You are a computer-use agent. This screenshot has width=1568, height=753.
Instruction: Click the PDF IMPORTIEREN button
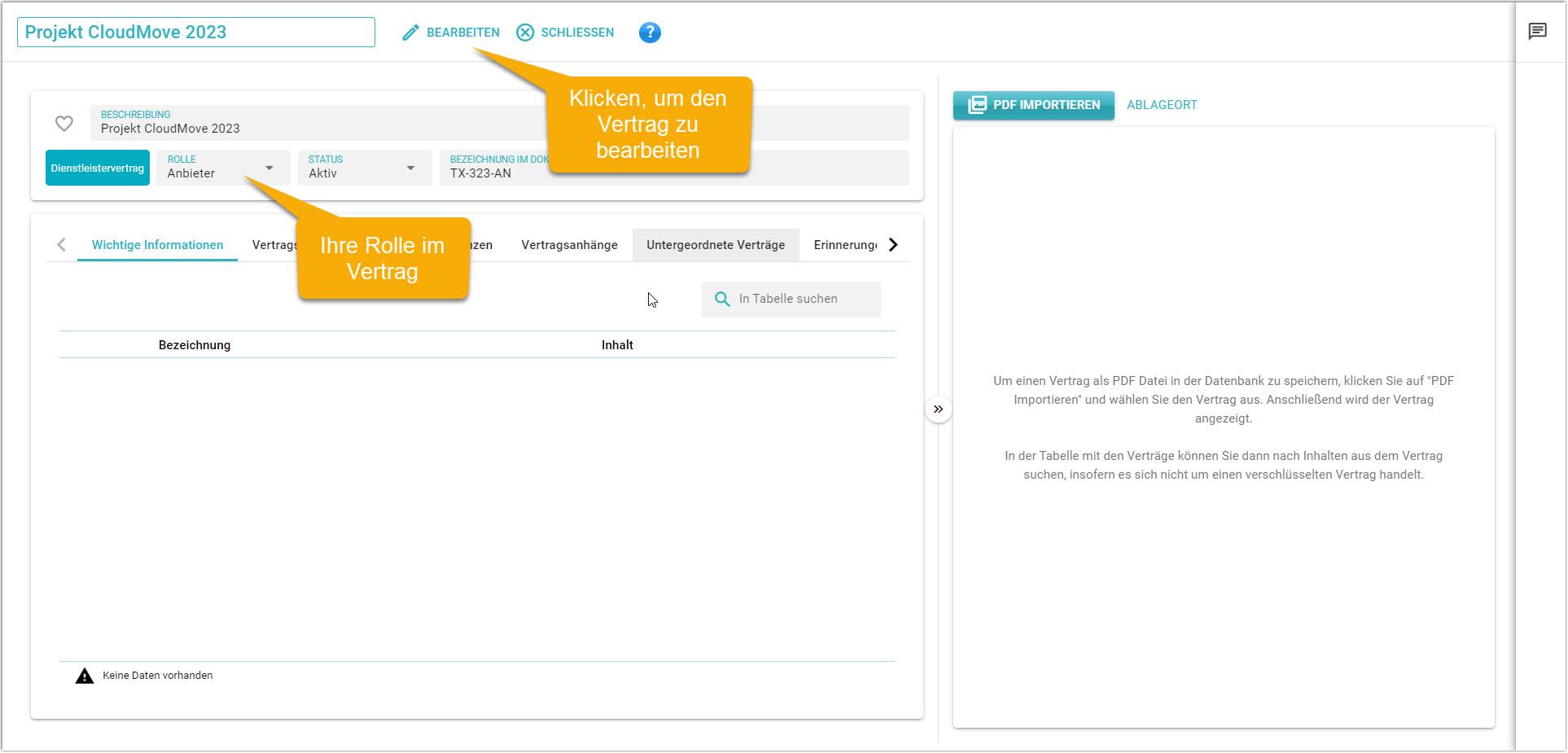[x=1033, y=105]
